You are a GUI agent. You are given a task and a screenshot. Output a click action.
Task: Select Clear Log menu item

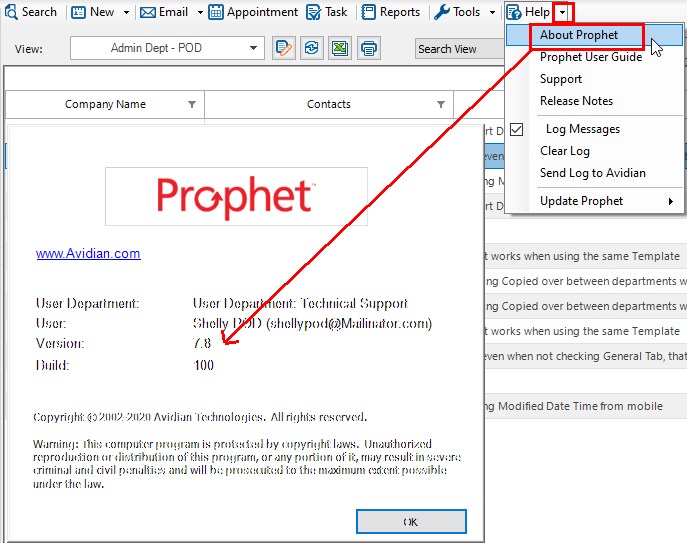[565, 151]
